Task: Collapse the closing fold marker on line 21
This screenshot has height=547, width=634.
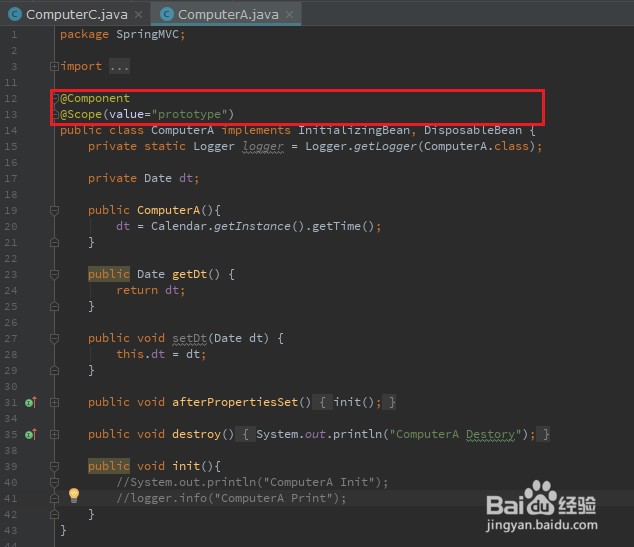Action: coord(54,243)
